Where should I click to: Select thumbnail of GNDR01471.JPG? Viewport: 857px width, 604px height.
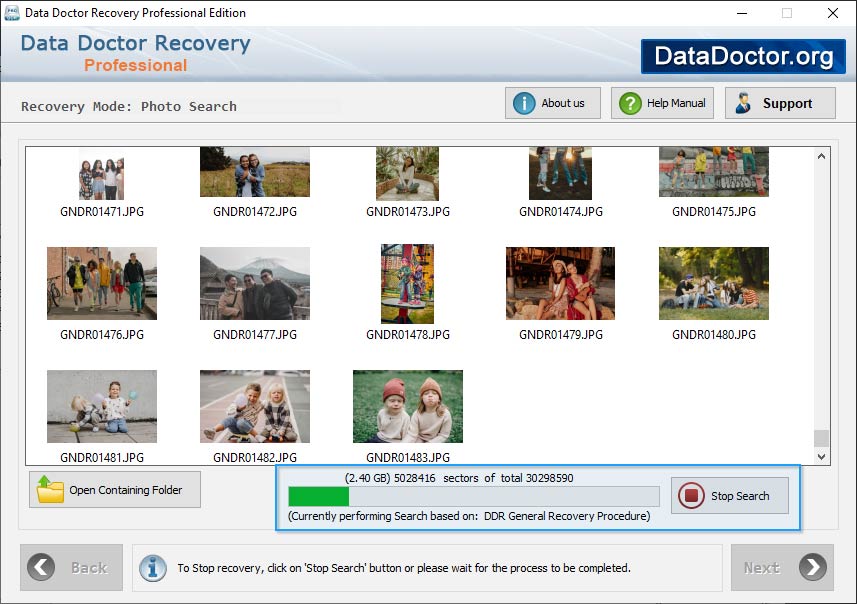pos(102,175)
